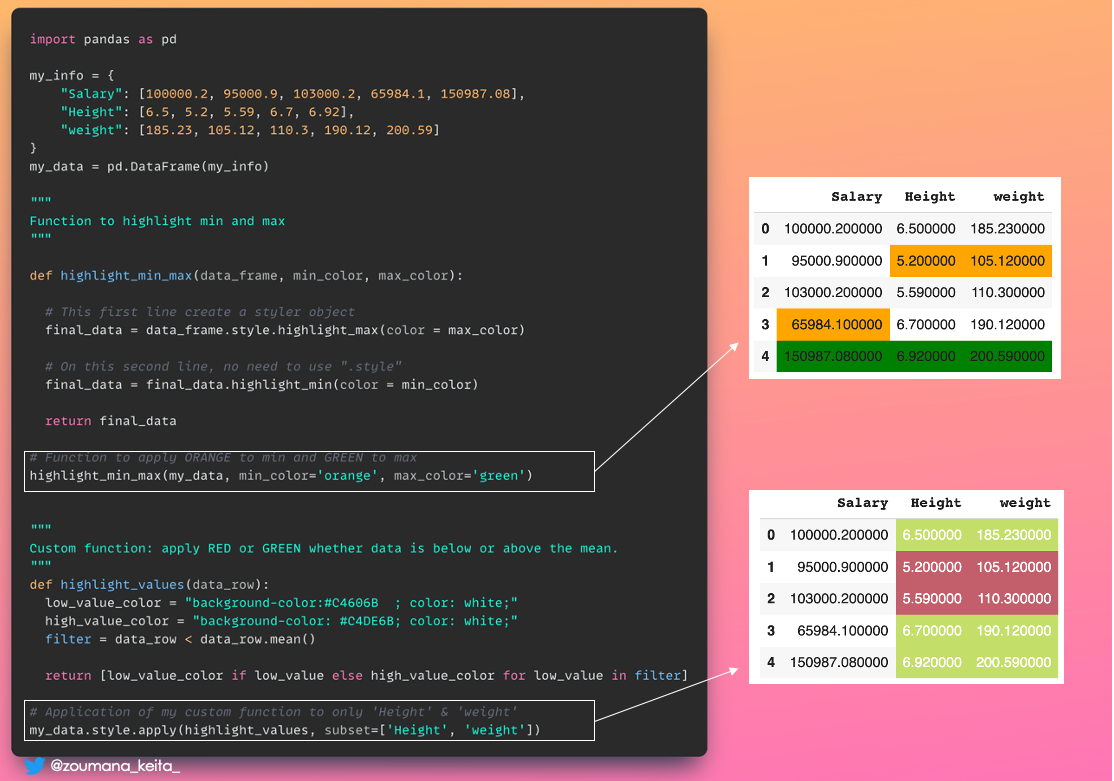Click the Twitter bird icon

point(34,766)
